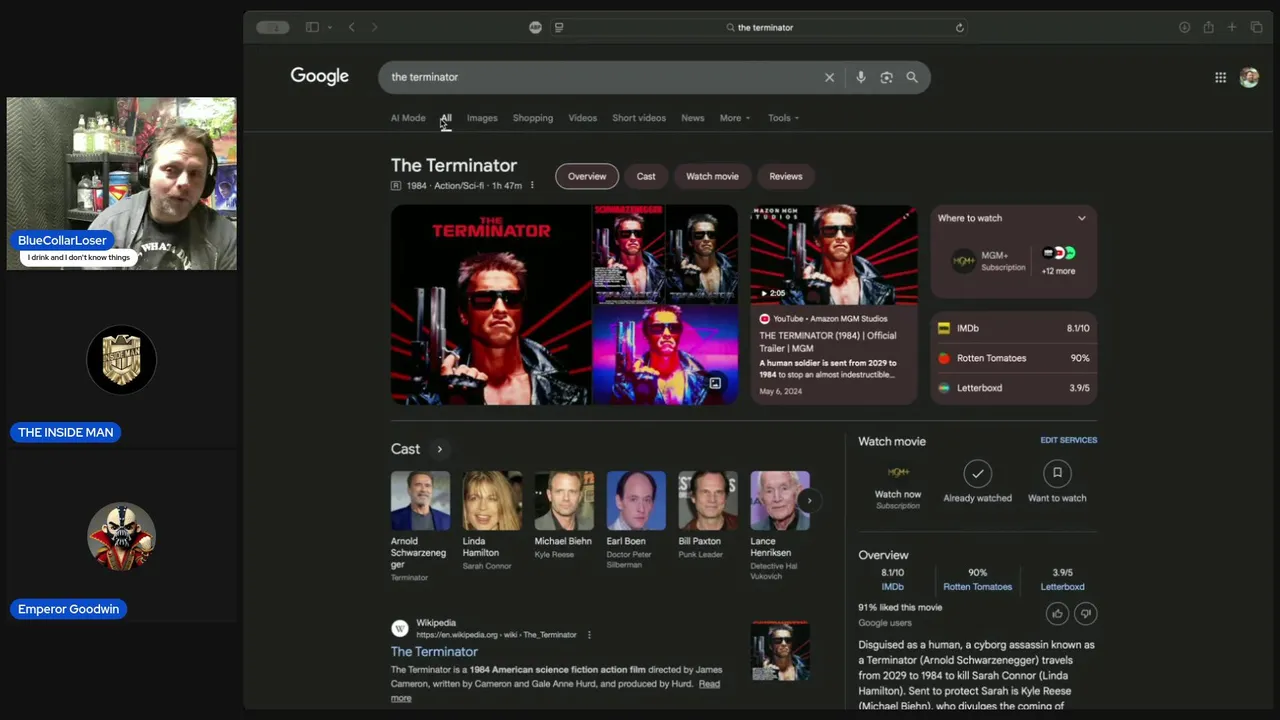Click the Watch movie chip
This screenshot has width=1280, height=720.
coord(712,176)
